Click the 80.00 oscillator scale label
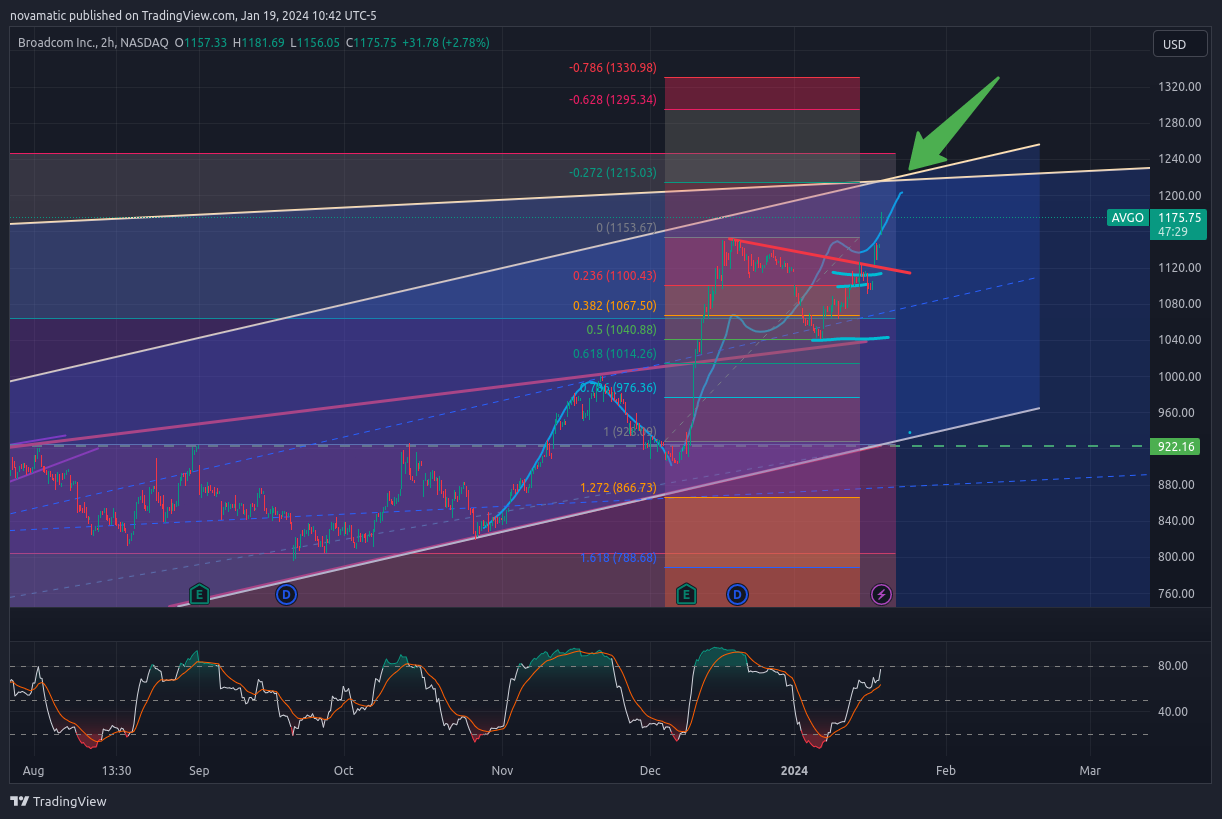Image resolution: width=1222 pixels, height=819 pixels. (x=1173, y=666)
